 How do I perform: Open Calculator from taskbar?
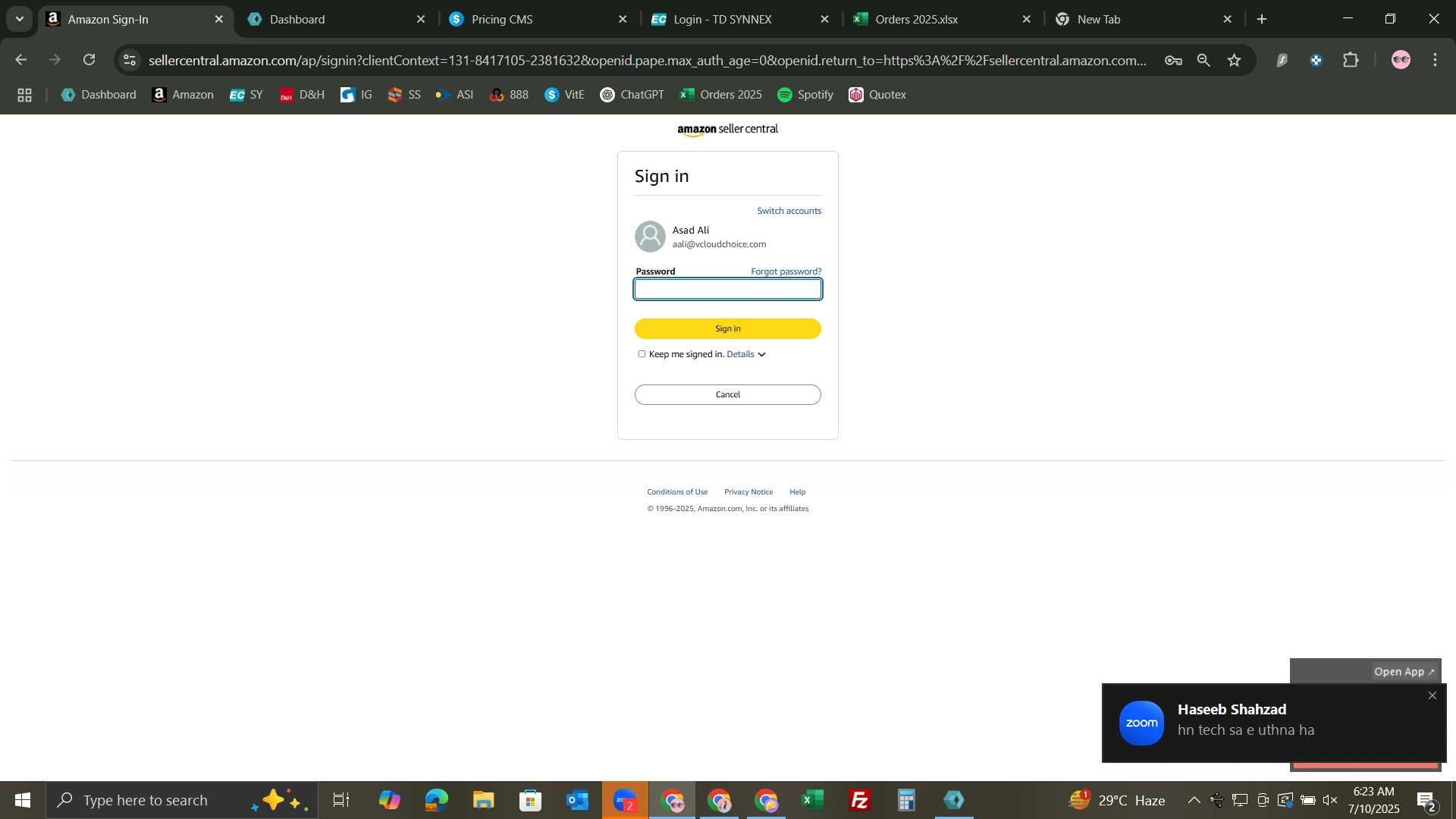pyautogui.click(x=907, y=800)
